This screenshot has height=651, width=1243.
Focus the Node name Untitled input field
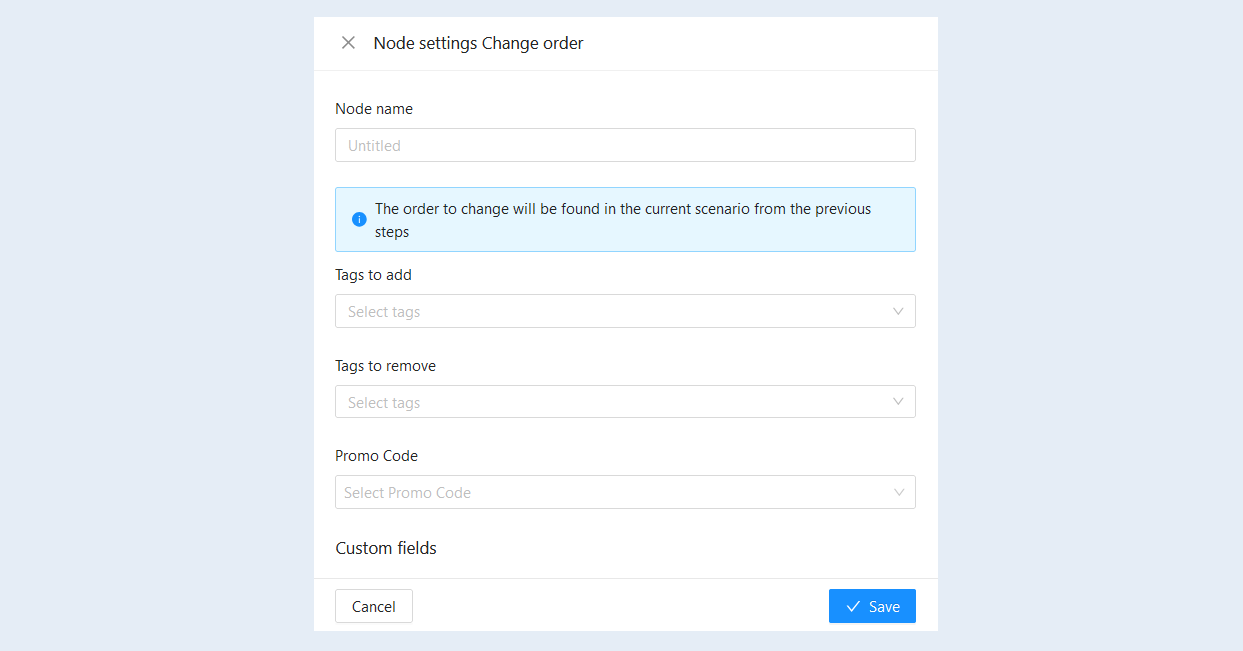click(x=625, y=145)
